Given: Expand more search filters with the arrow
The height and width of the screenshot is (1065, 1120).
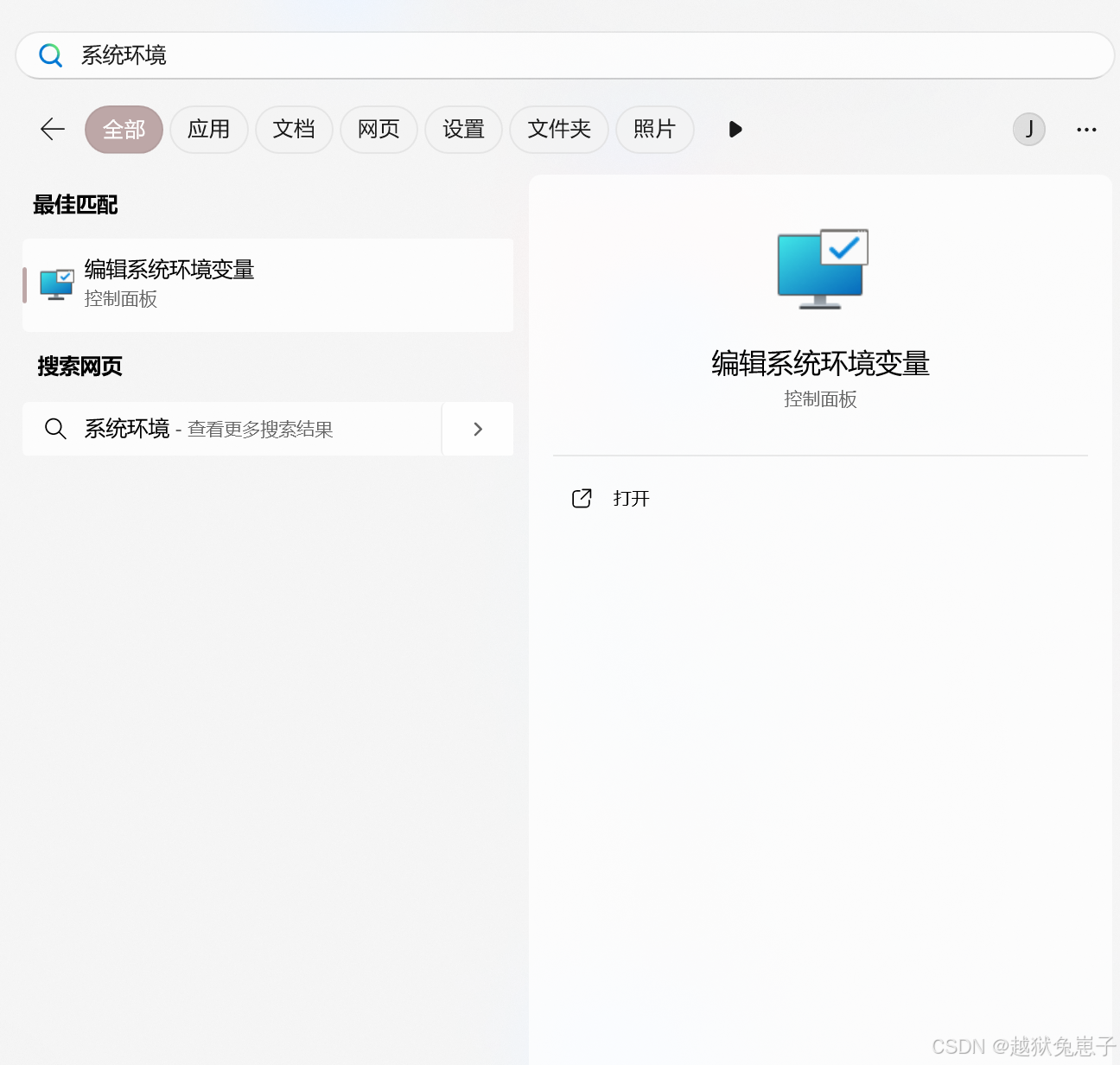Looking at the screenshot, I should point(734,129).
